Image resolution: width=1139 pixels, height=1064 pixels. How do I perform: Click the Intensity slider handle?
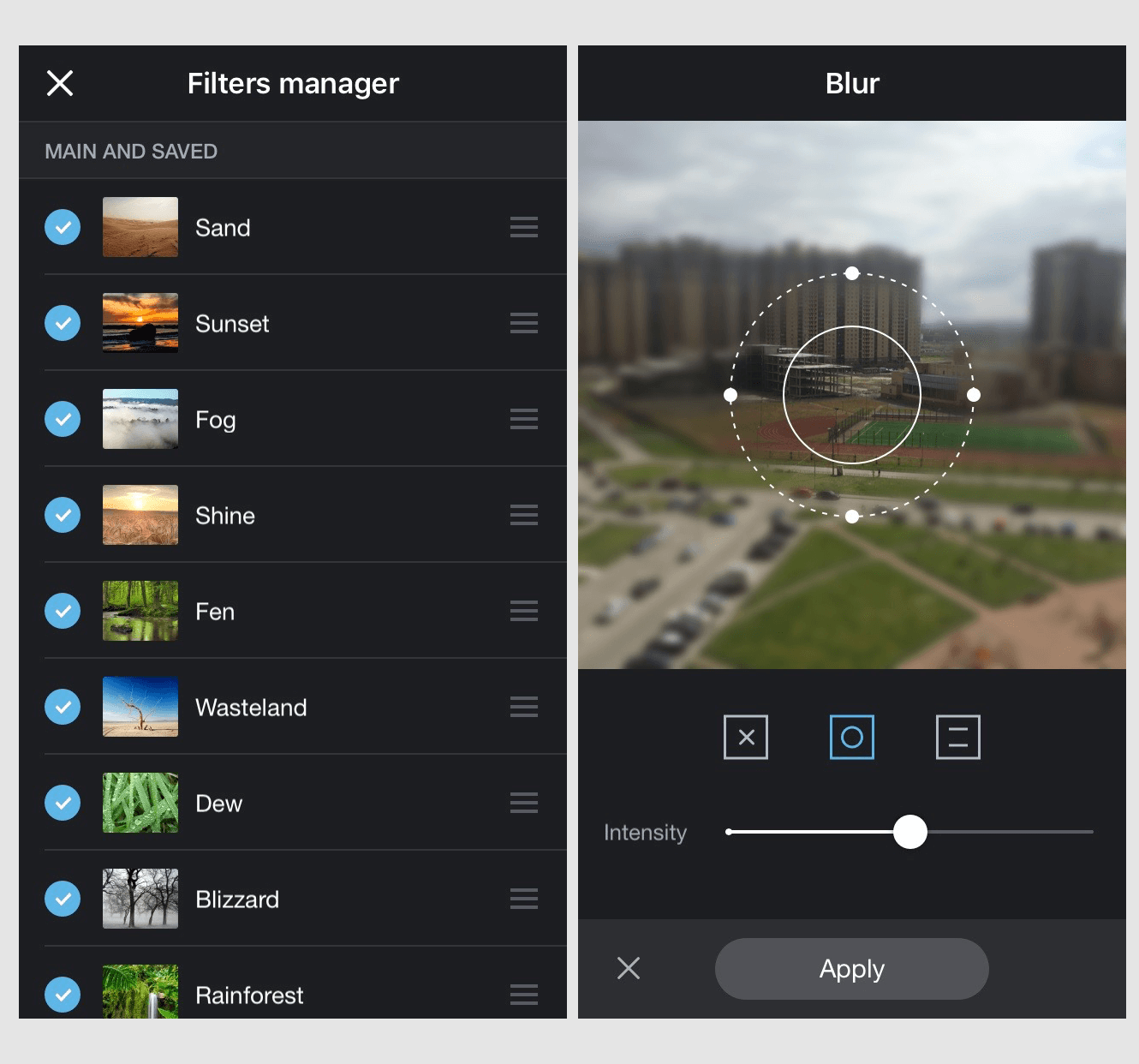point(909,832)
